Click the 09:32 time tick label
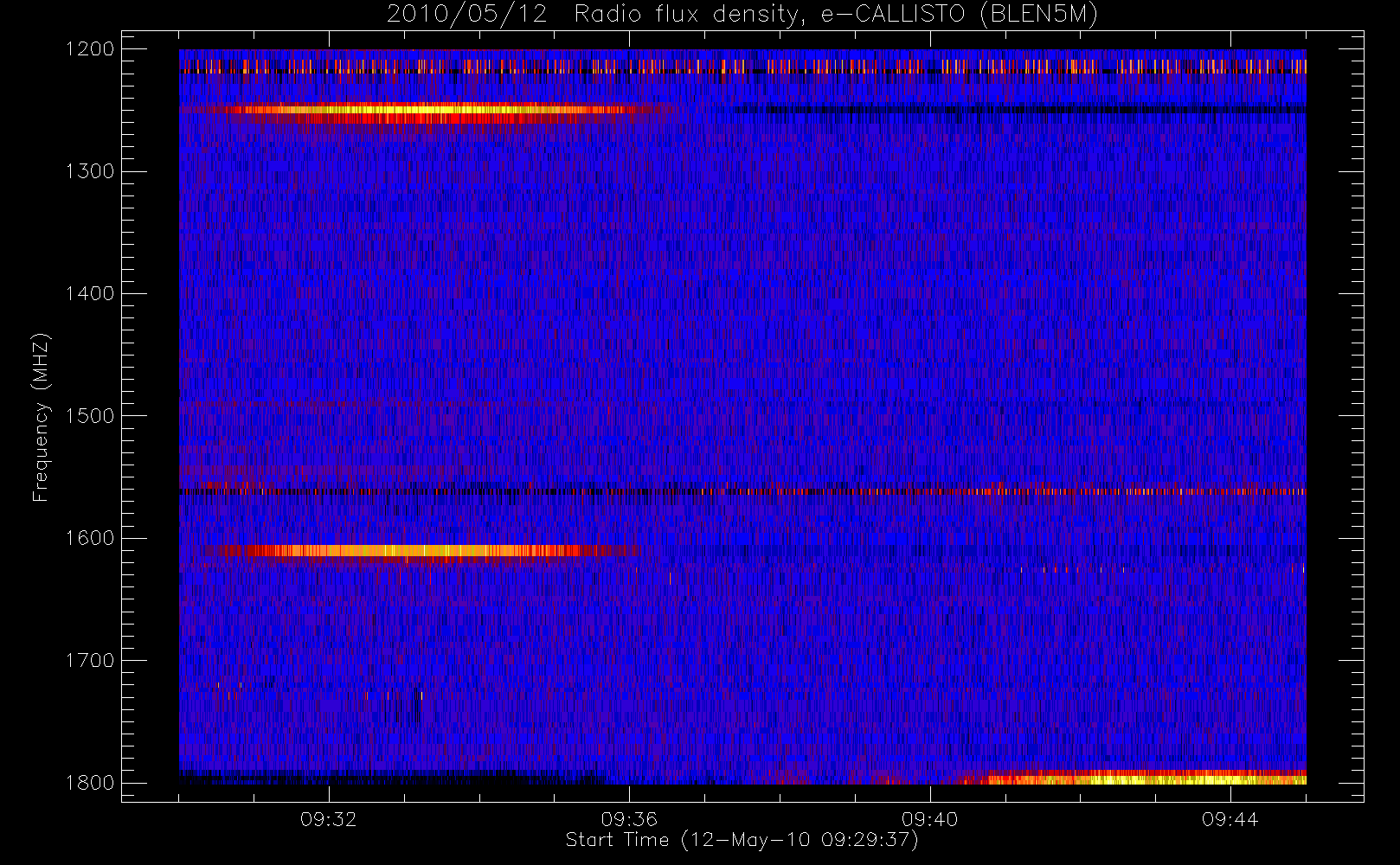Viewport: 1400px width, 865px height. point(329,819)
